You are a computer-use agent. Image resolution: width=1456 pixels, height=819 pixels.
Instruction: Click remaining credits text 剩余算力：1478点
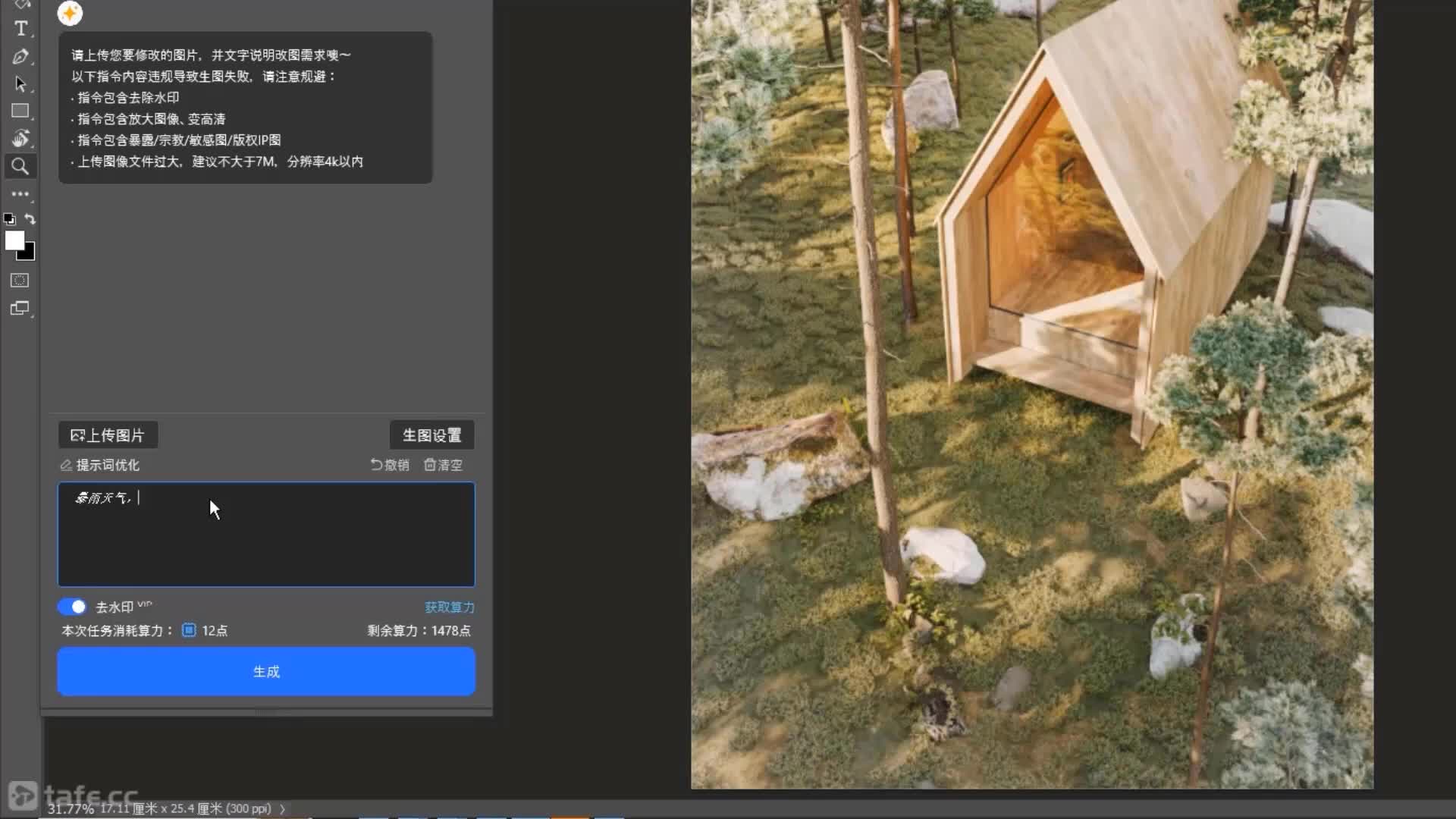tap(419, 631)
